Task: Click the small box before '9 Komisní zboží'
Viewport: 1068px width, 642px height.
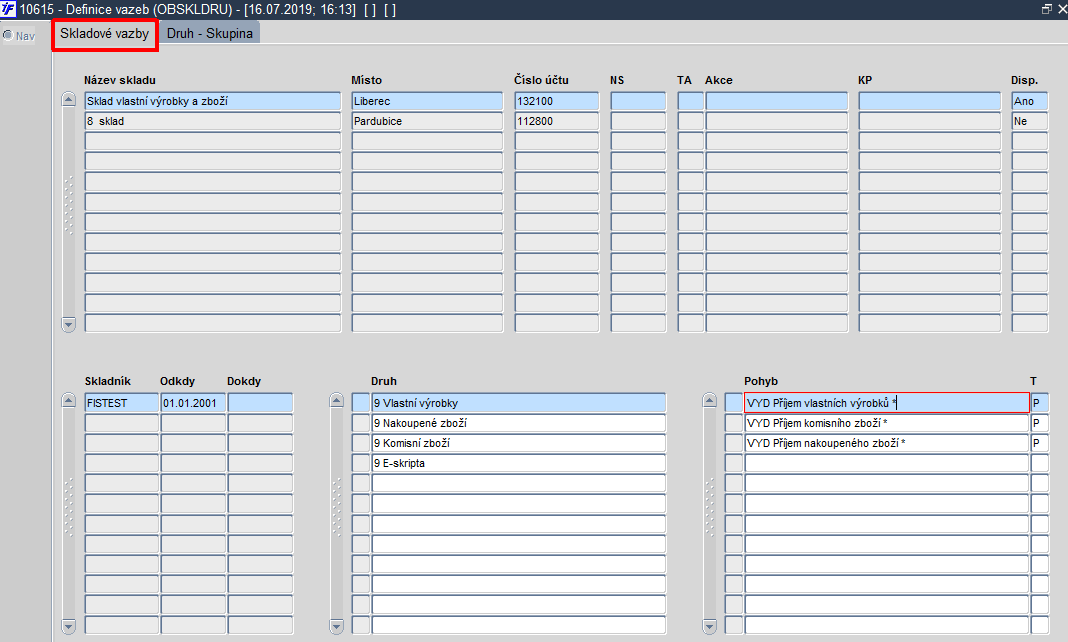Action: 361,443
